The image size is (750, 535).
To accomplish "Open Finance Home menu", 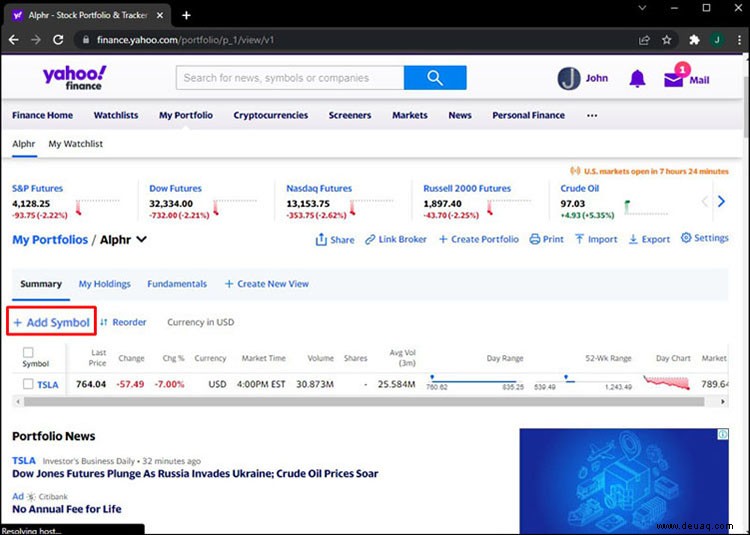I will (x=43, y=115).
